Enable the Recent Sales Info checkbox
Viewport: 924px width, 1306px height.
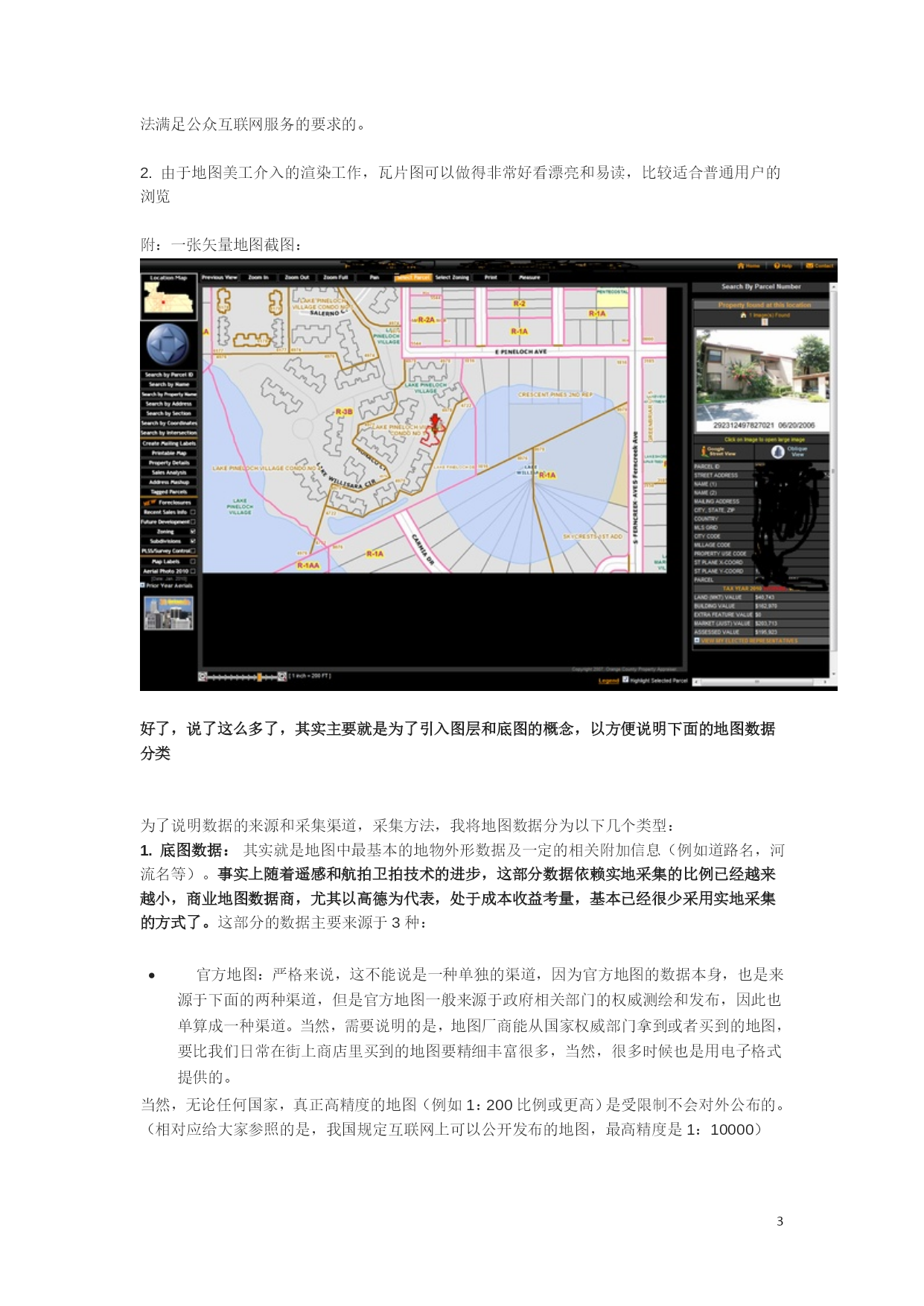193,512
